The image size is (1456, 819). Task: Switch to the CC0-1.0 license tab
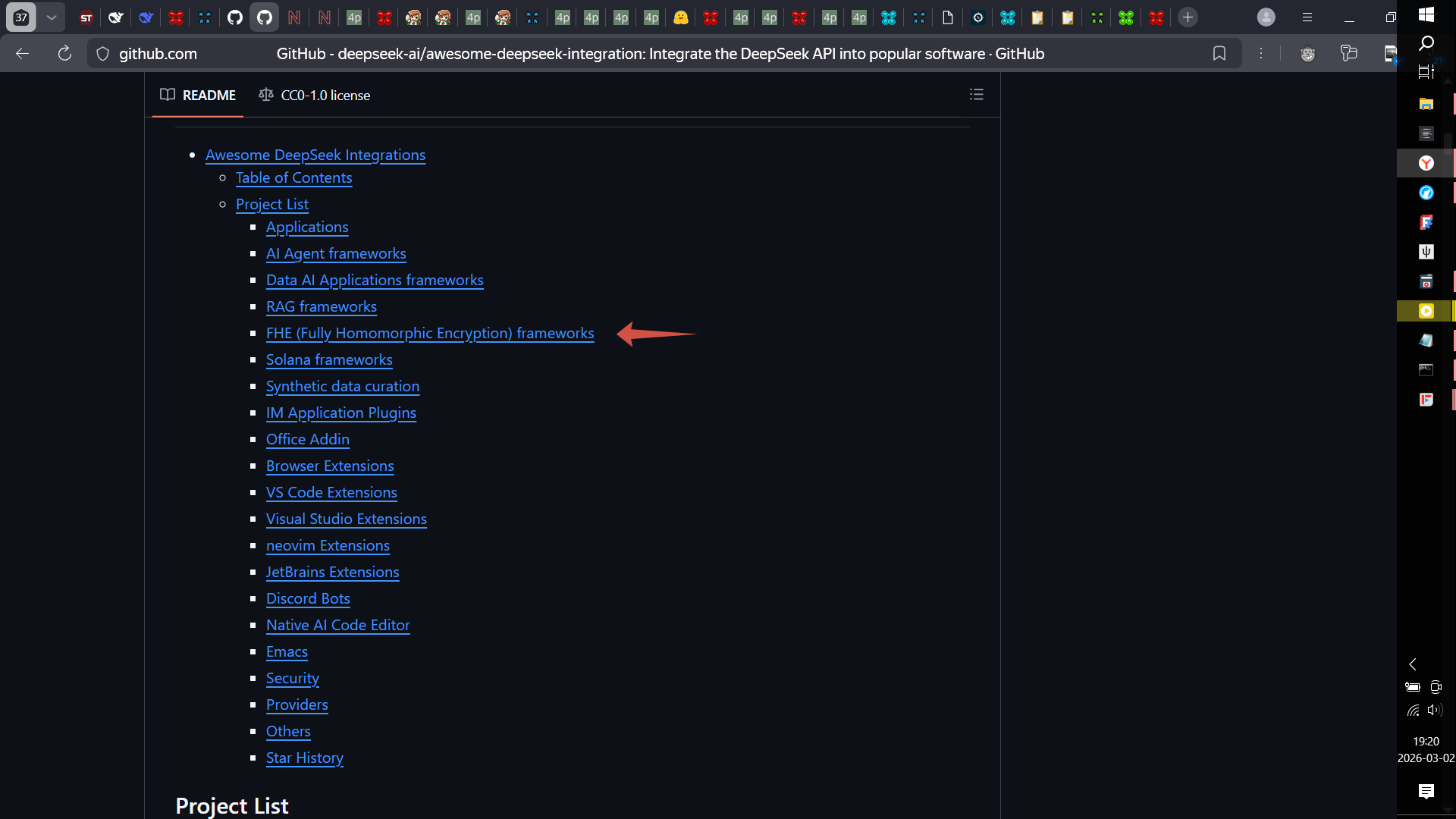[315, 96]
